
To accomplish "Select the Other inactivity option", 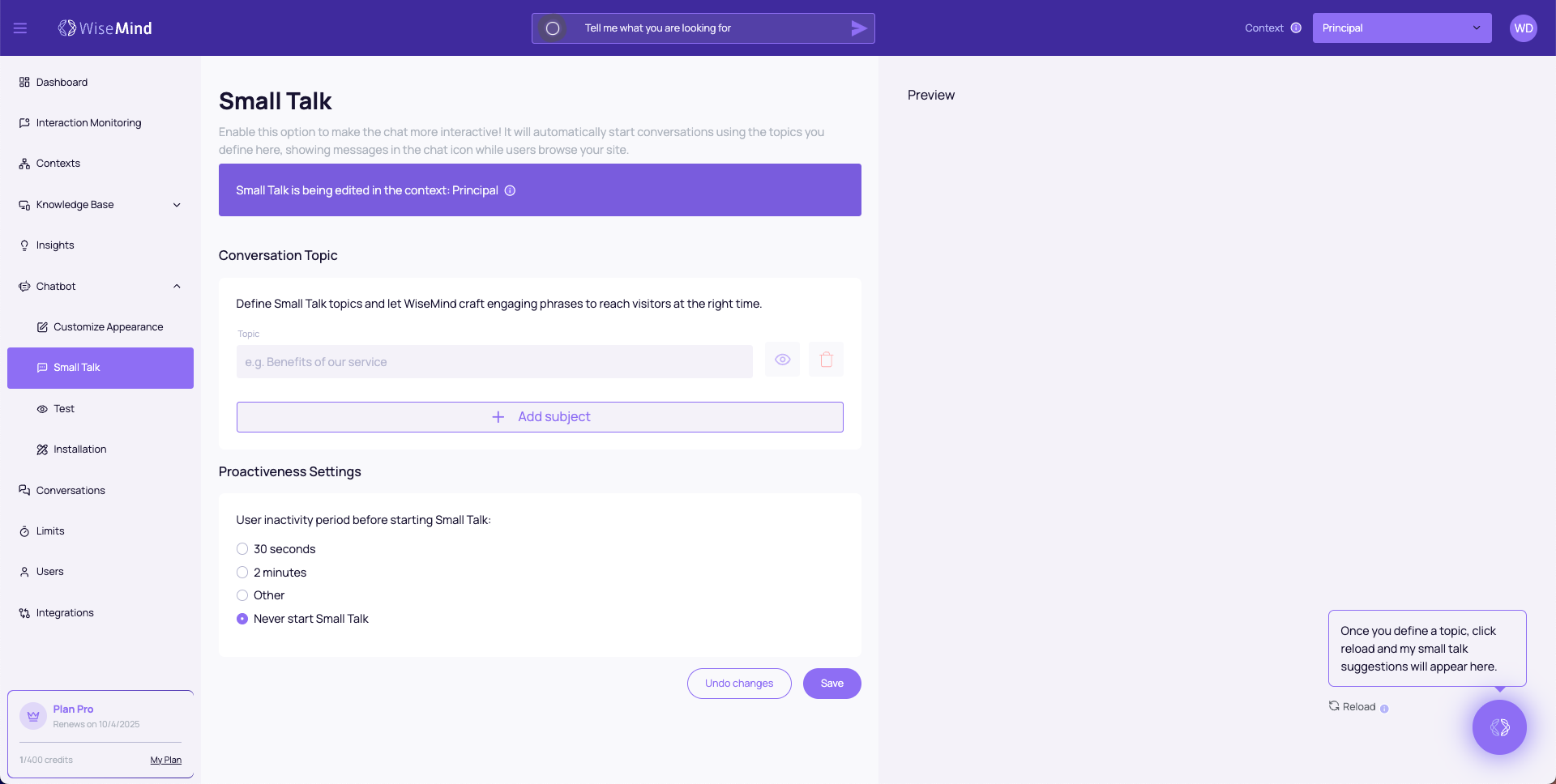I will 242,595.
